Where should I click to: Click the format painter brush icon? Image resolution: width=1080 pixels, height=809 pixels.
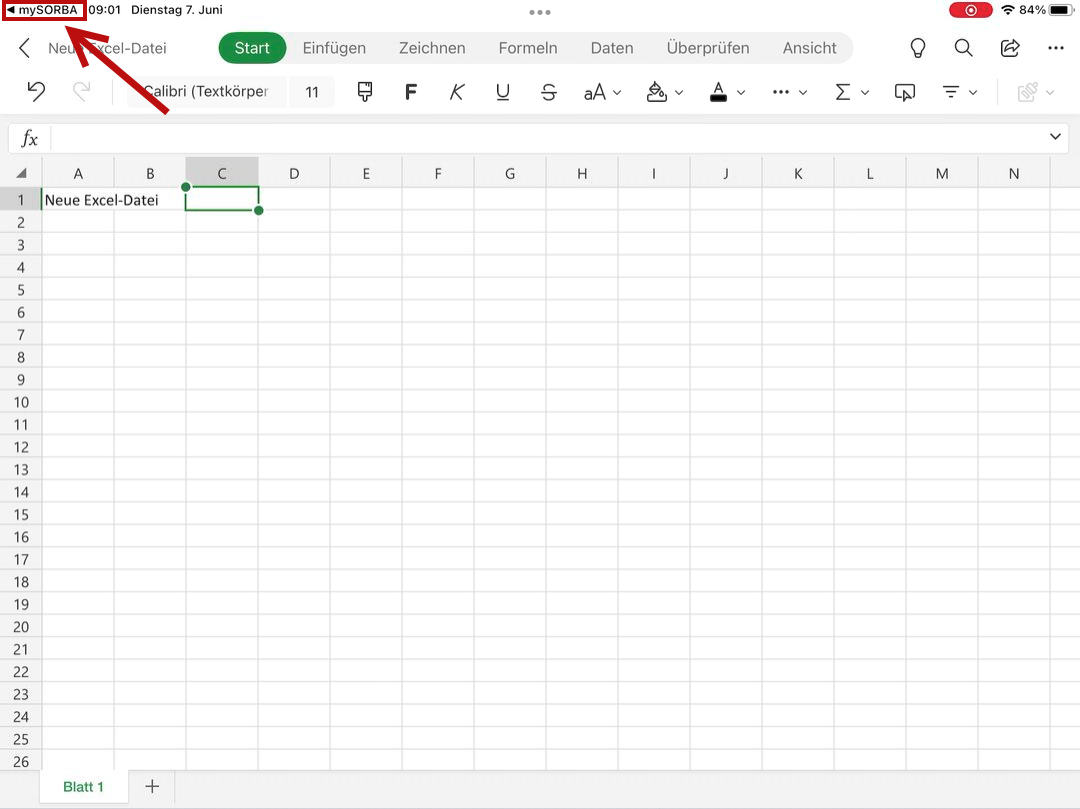coord(364,92)
